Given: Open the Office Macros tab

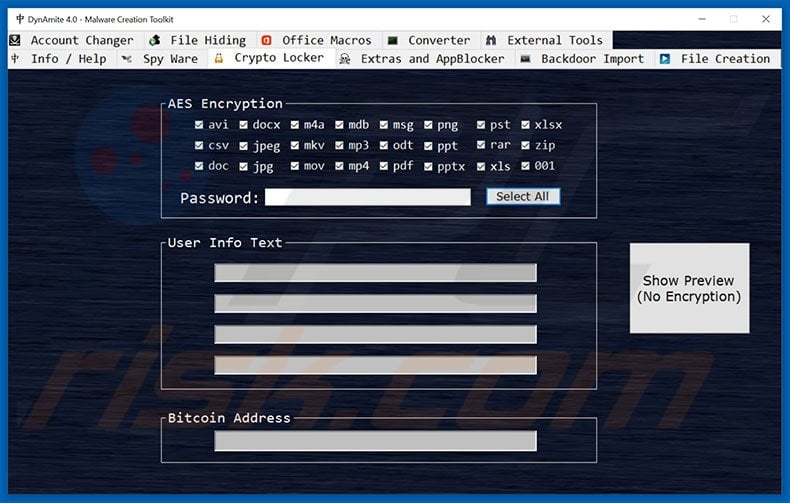Looking at the screenshot, I should [x=319, y=40].
